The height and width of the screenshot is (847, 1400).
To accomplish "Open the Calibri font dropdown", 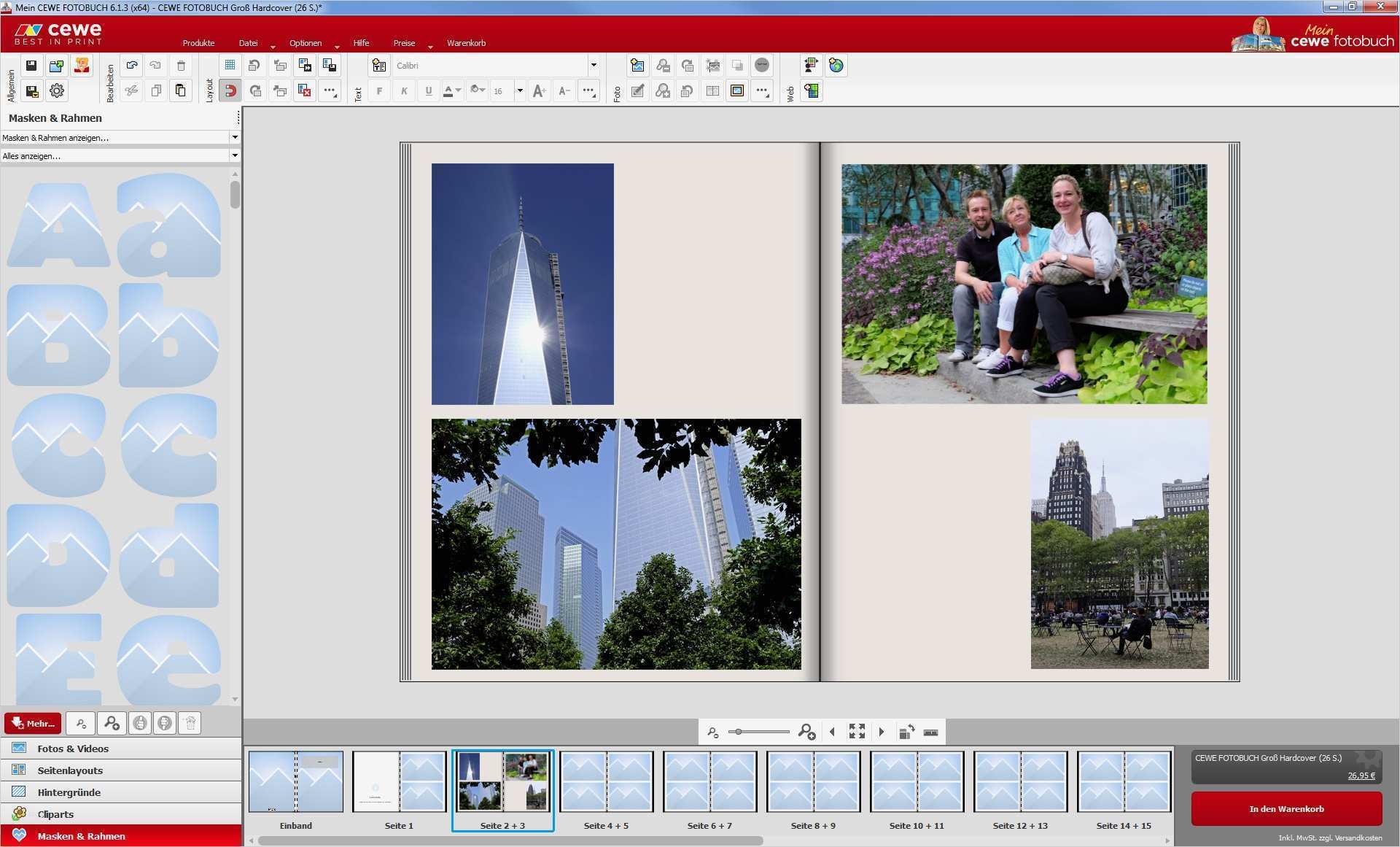I will click(x=593, y=66).
